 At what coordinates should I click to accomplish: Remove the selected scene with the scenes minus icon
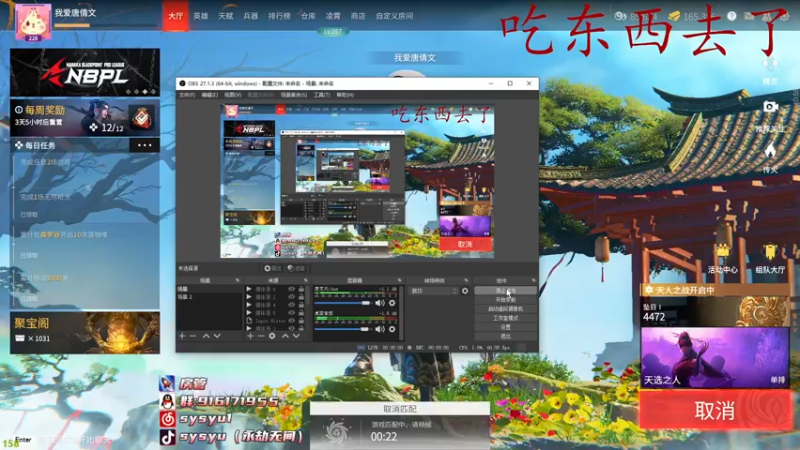point(193,336)
